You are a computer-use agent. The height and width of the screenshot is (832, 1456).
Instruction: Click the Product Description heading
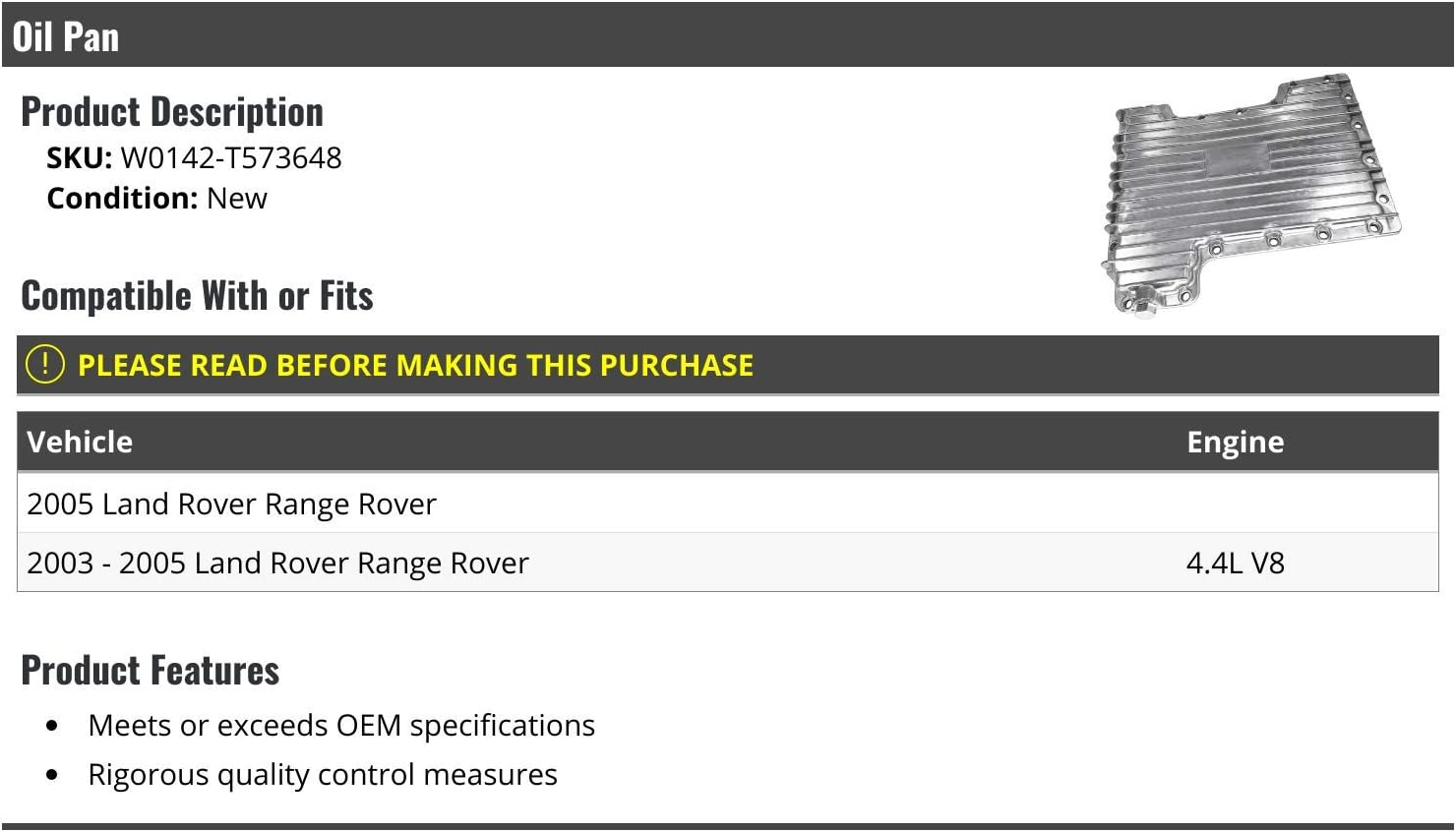coord(172,112)
